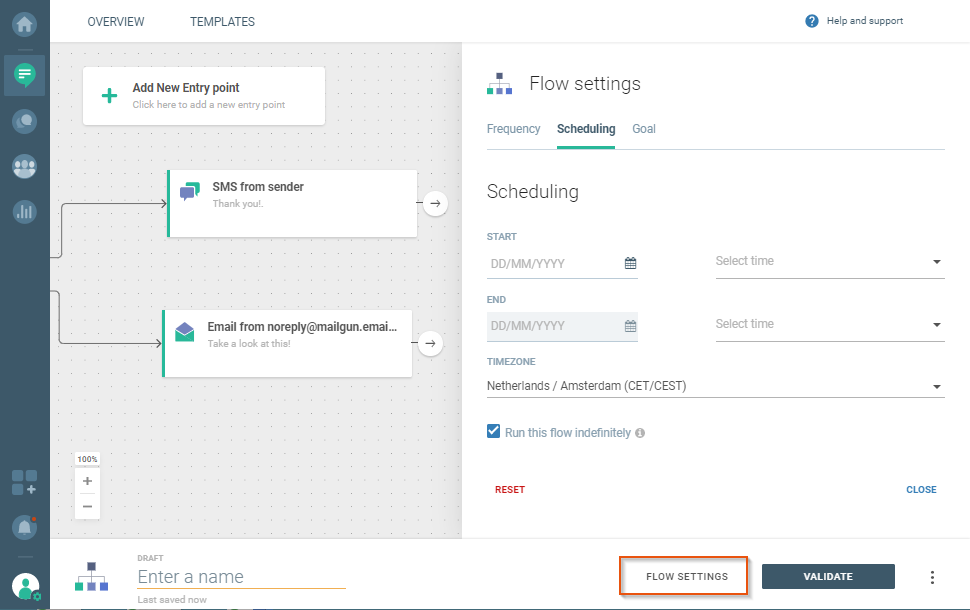
Task: Open the start date calendar picker
Action: click(x=630, y=264)
